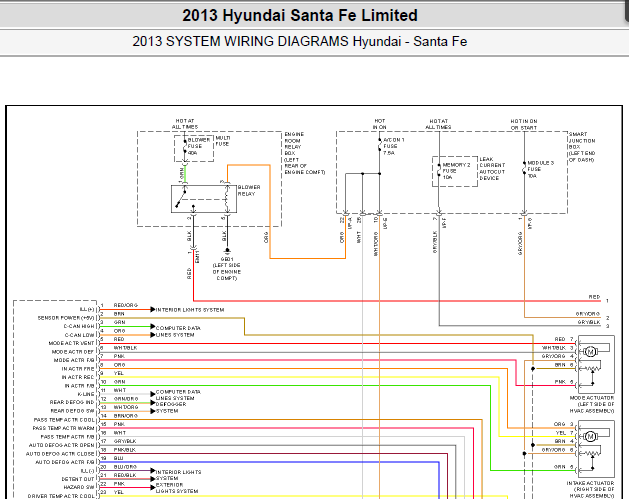Viewport: 629px width, 499px height.
Task: Select the "DRIVER TEMP ACTR COOL" pin label
Action: (x=61, y=496)
